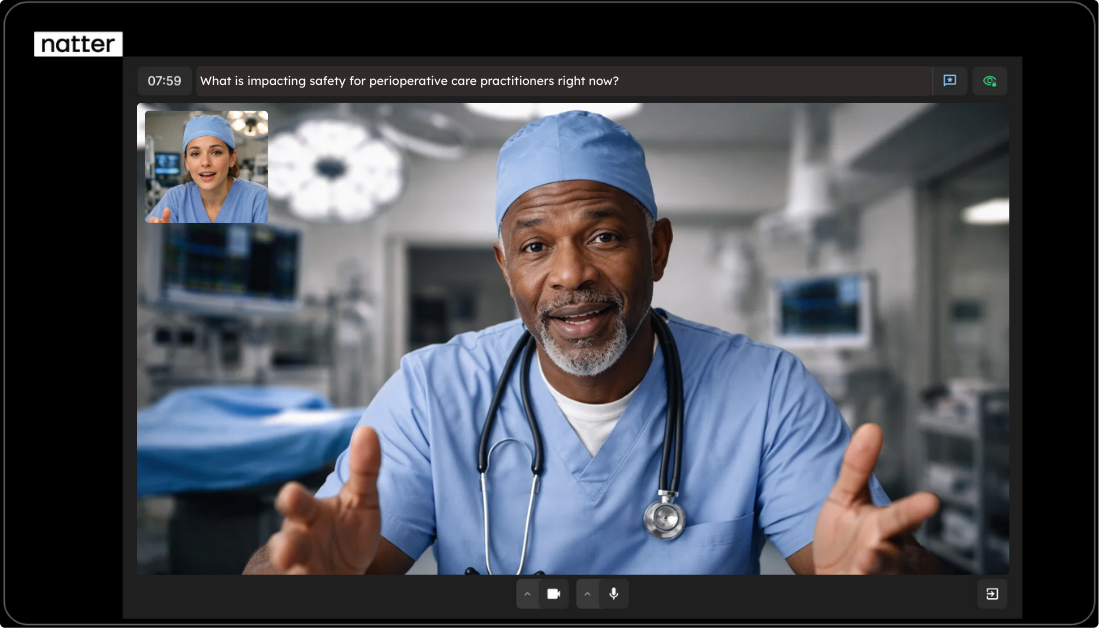The image size is (1099, 628).
Task: Exit the room via the bottom-right door button
Action: click(x=991, y=594)
